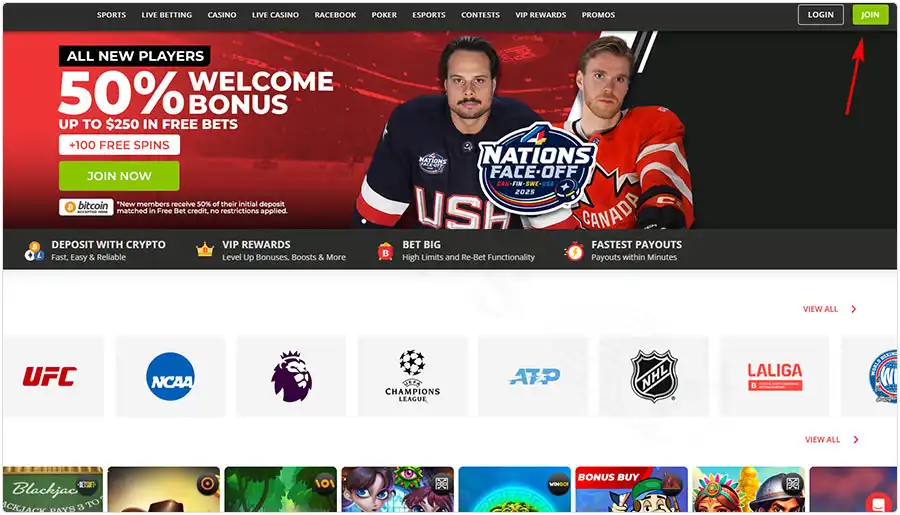Expand the casino games View All arrow
Image resolution: width=900 pixels, height=515 pixels.
point(856,440)
